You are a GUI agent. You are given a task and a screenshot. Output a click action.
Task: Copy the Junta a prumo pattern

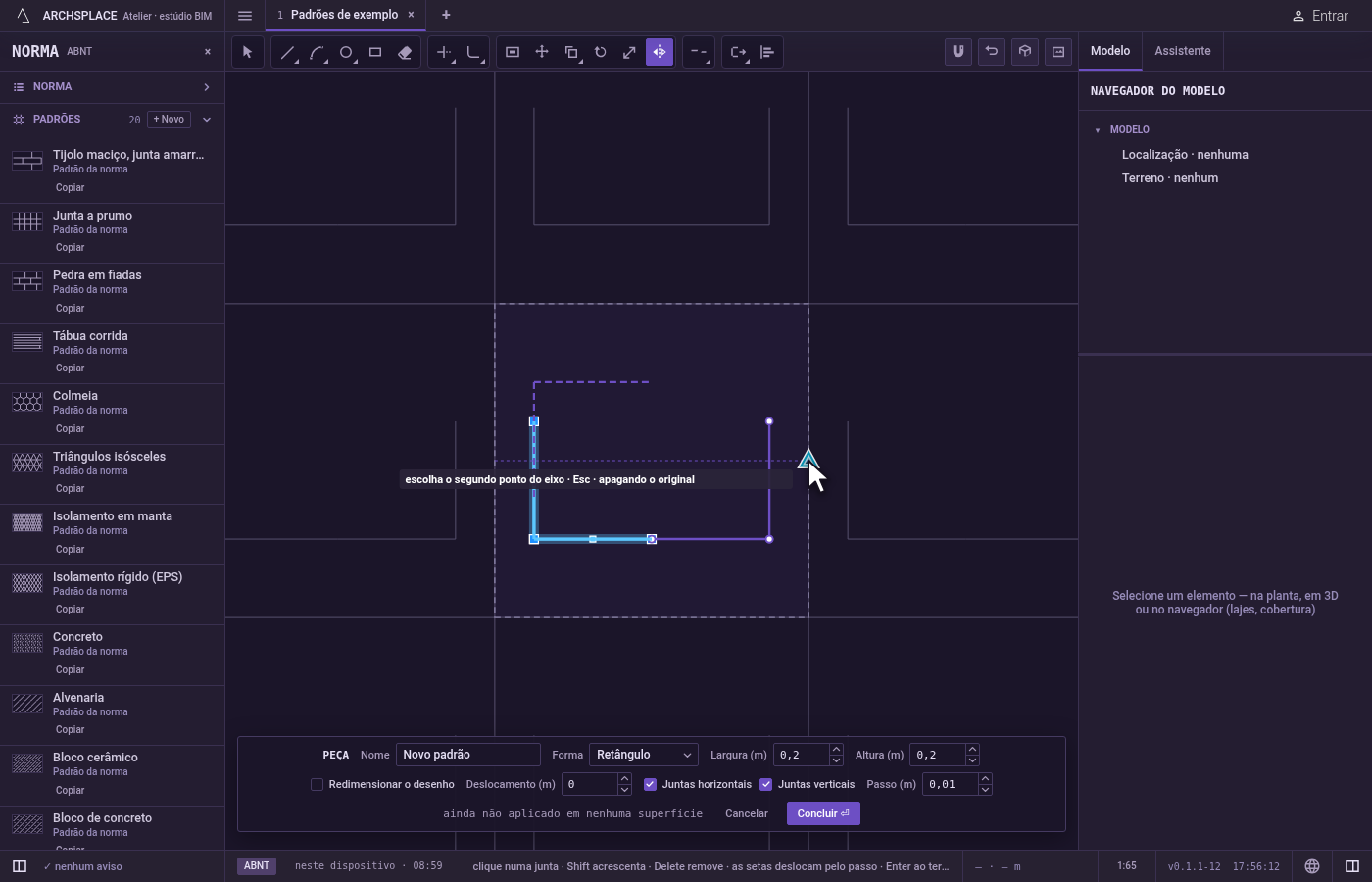click(x=70, y=248)
